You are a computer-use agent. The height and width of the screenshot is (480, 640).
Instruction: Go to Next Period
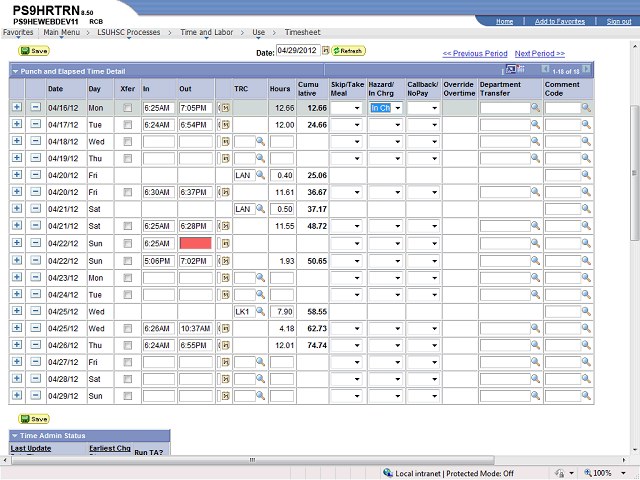pyautogui.click(x=540, y=53)
